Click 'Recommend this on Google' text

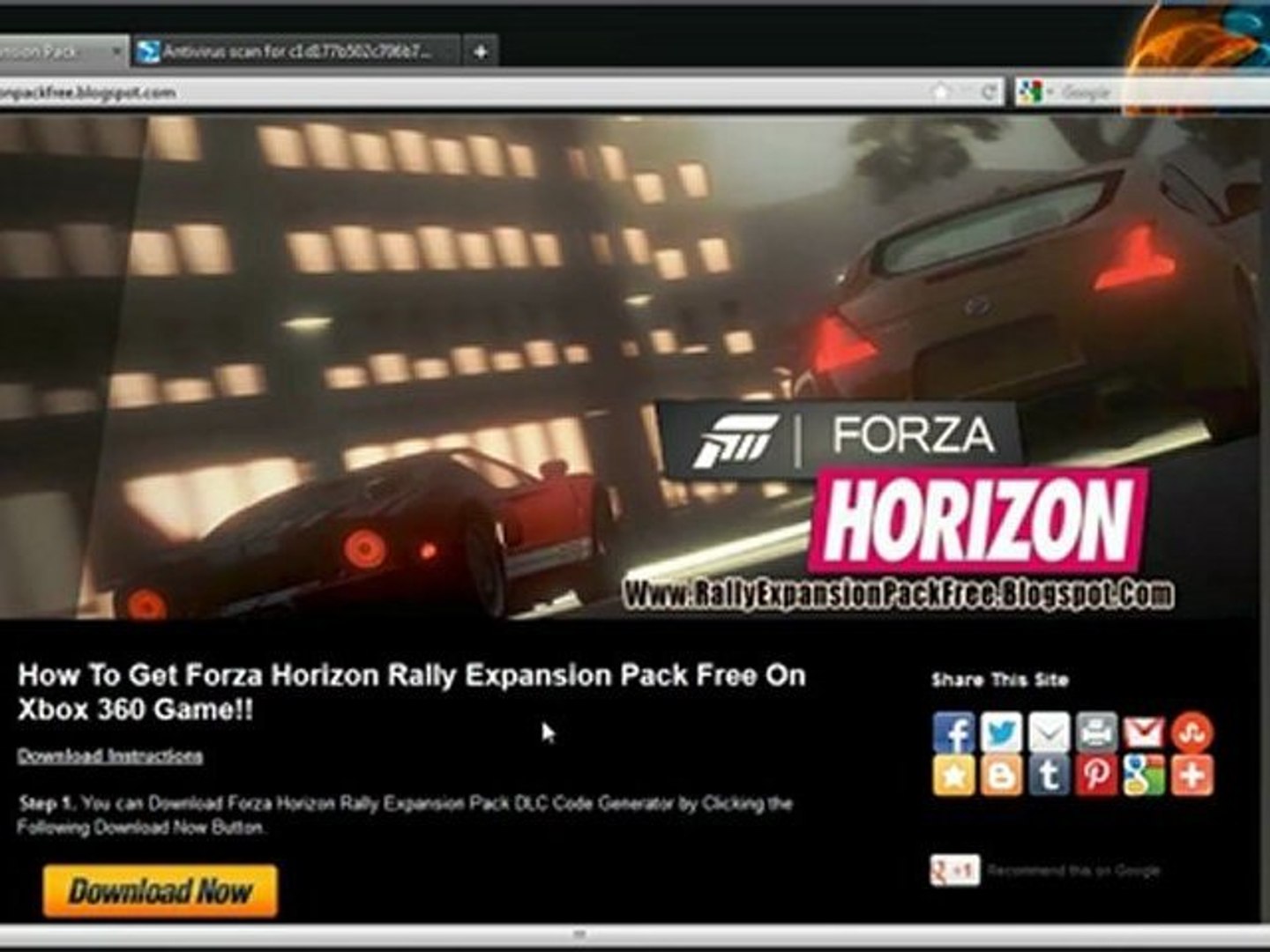[1073, 871]
